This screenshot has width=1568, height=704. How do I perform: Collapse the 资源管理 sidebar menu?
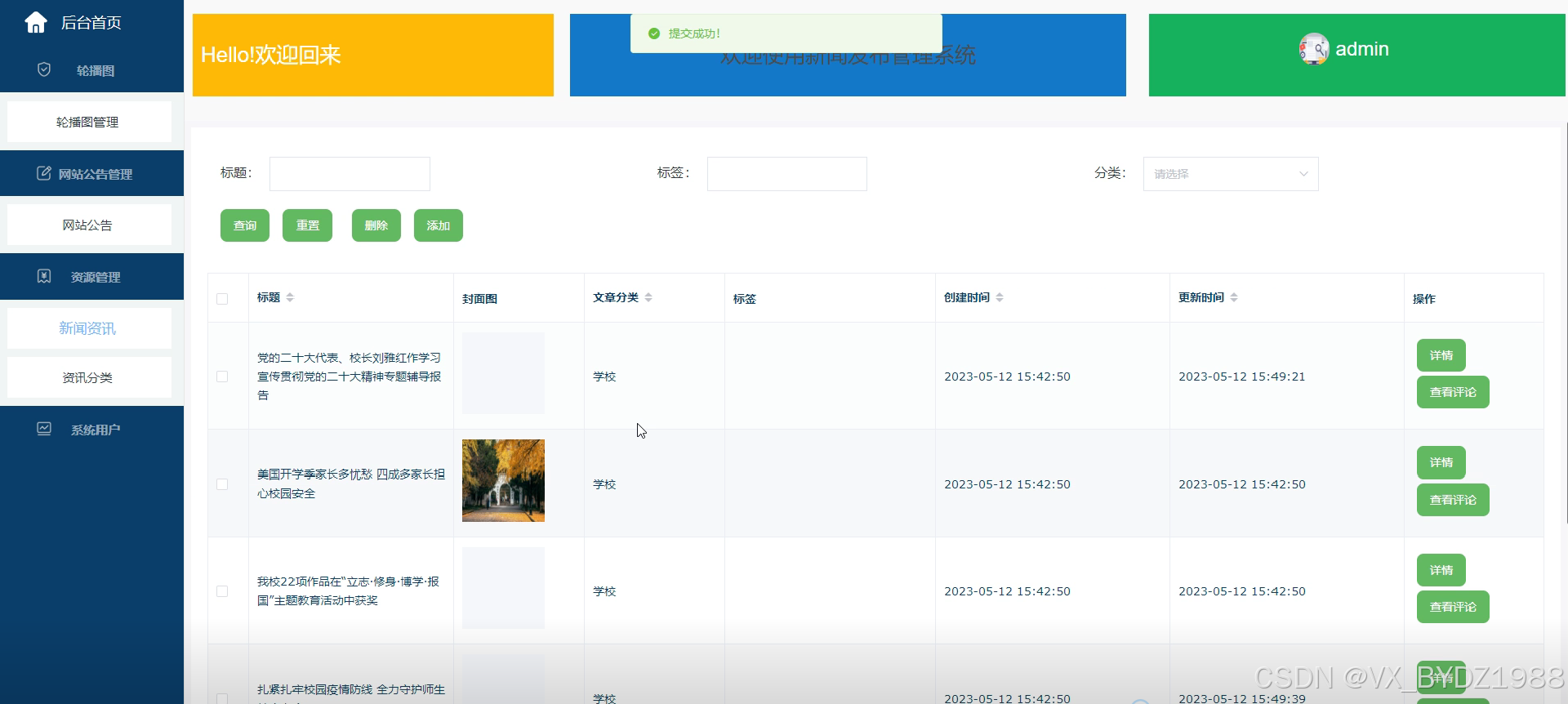coord(91,277)
